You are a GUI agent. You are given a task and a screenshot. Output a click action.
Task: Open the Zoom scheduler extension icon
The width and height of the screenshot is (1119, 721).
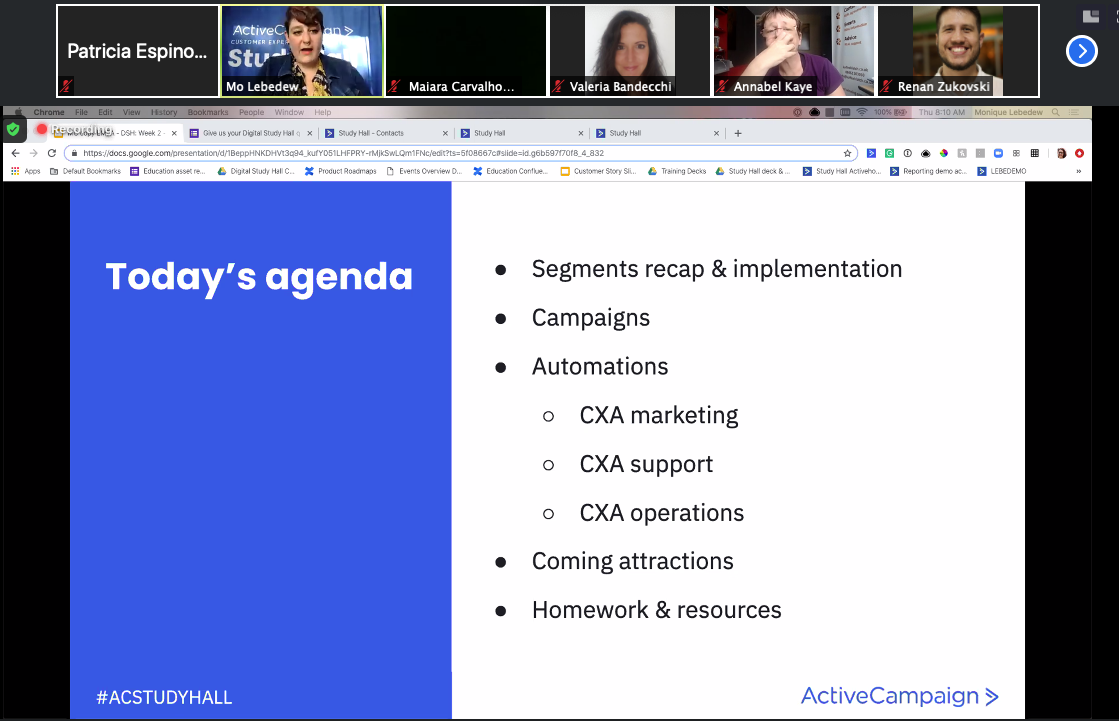coord(998,153)
